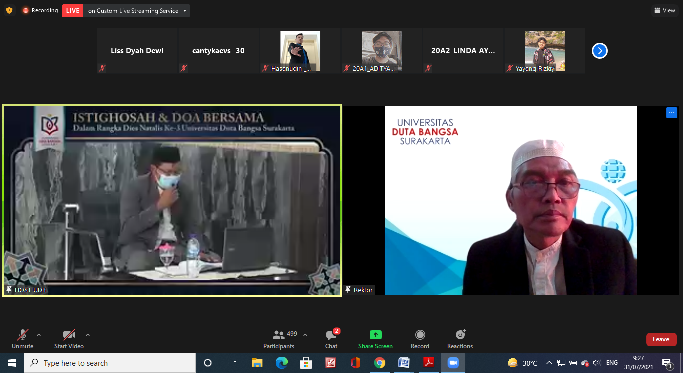
Task: Expand video options arrow beside Start Video
Action: pyautogui.click(x=88, y=335)
